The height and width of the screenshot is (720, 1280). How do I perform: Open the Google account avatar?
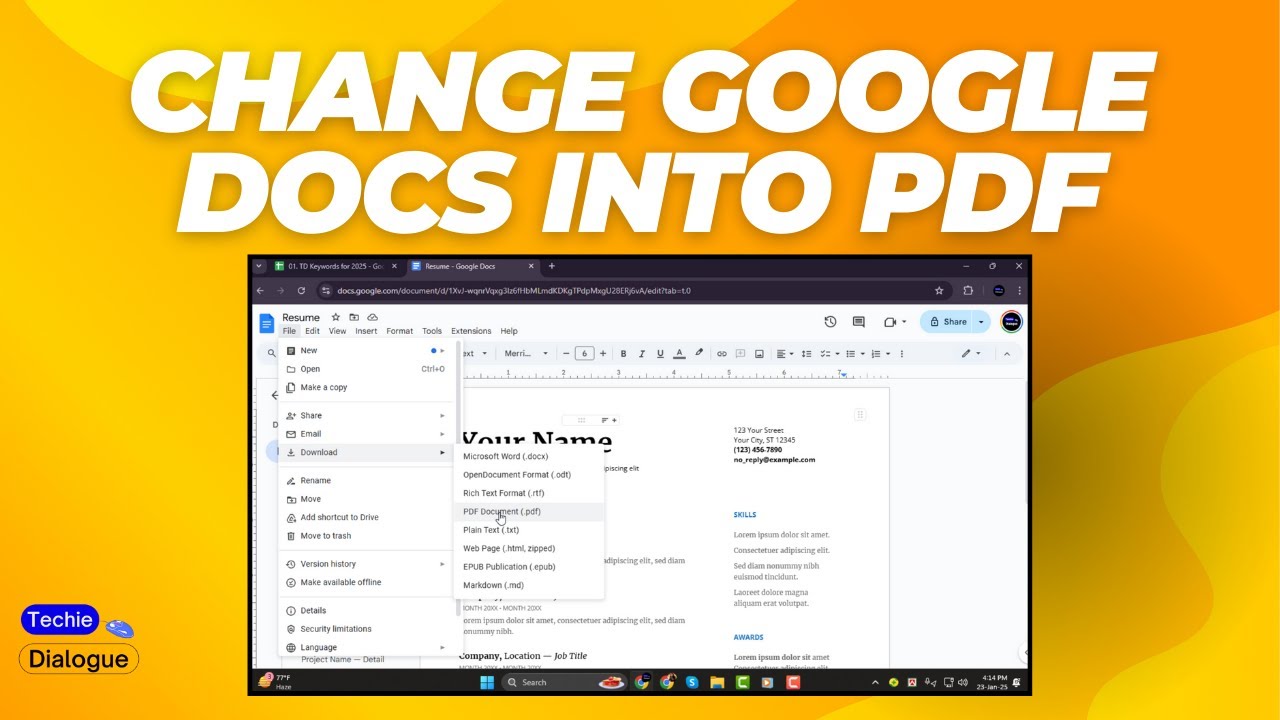(1011, 322)
